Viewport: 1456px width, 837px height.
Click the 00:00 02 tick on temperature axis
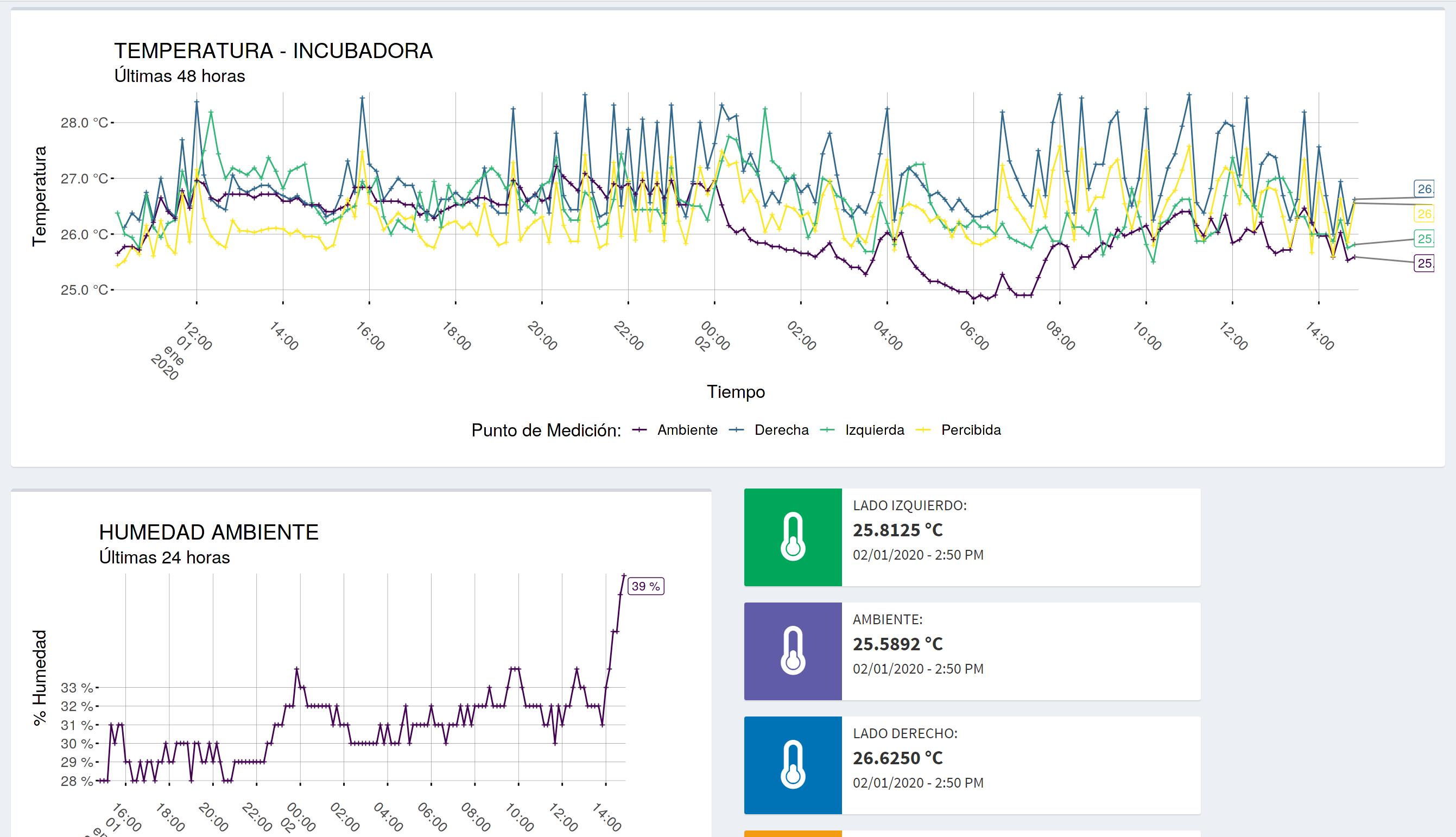[x=713, y=338]
